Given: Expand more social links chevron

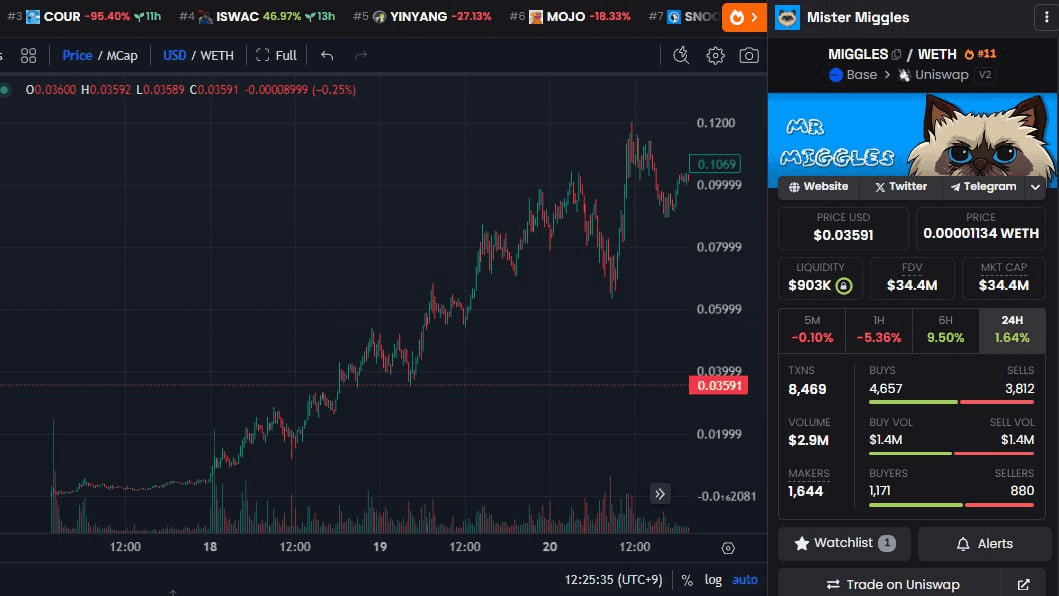Looking at the screenshot, I should tap(1035, 187).
